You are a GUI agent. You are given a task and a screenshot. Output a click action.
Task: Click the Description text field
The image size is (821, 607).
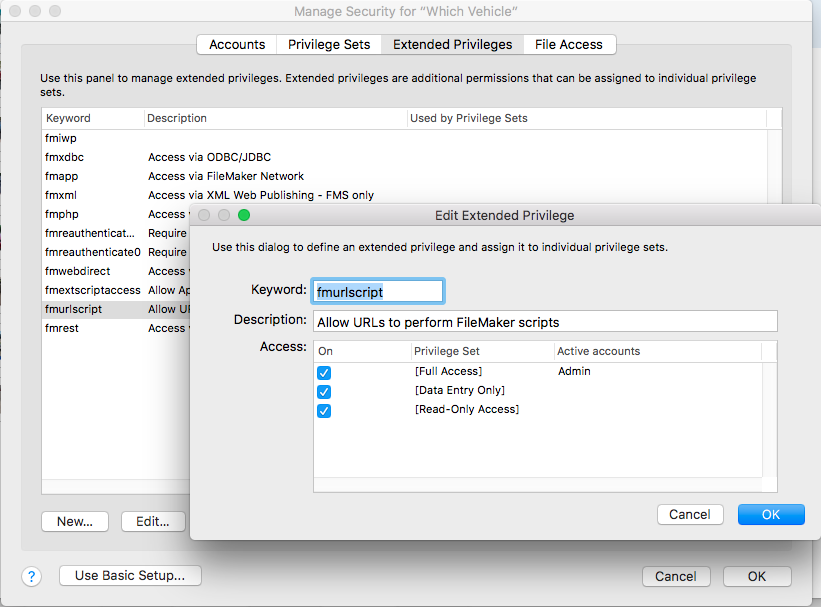(545, 322)
